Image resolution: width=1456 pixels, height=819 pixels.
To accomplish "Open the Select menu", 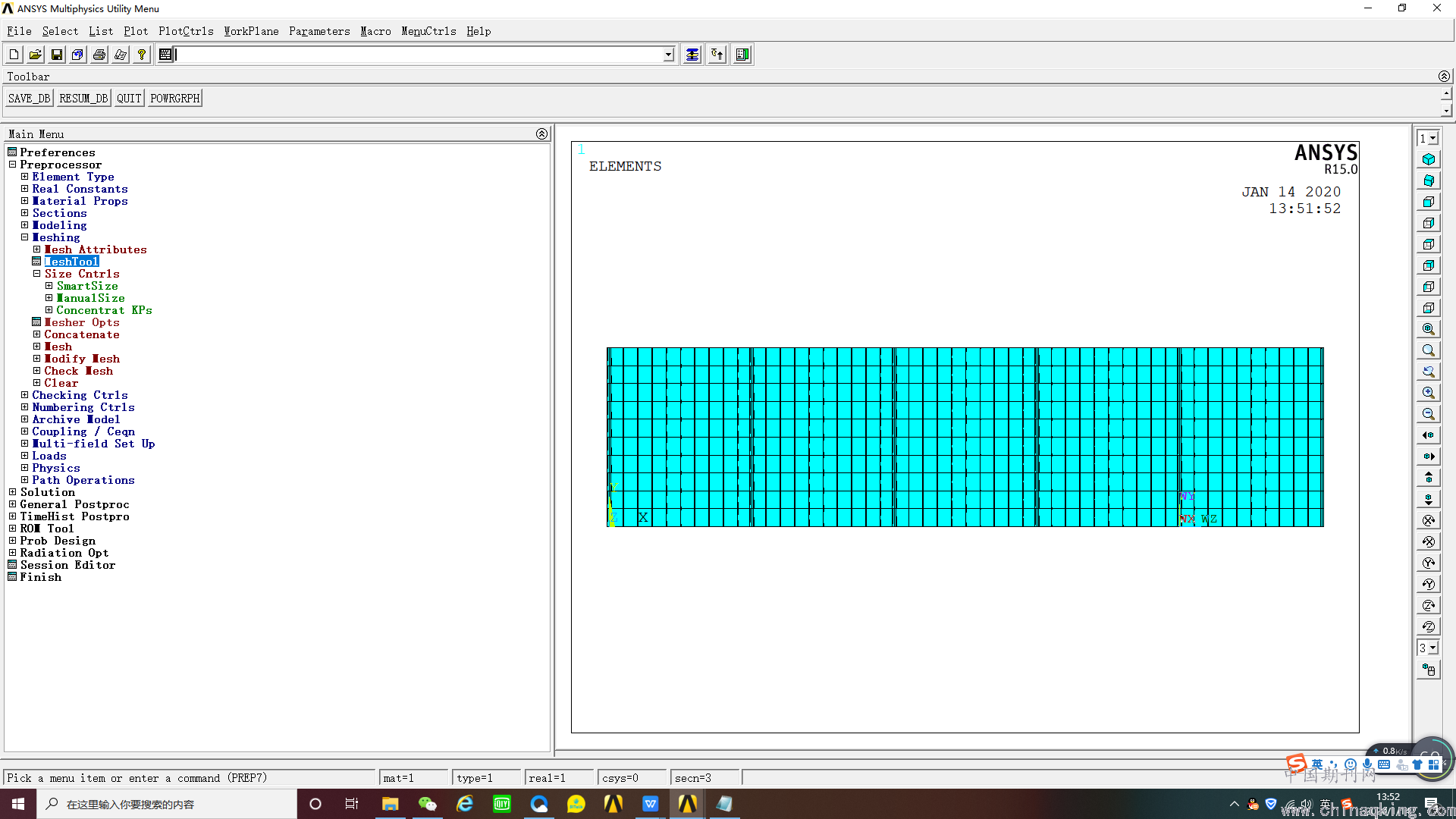I will coord(60,31).
